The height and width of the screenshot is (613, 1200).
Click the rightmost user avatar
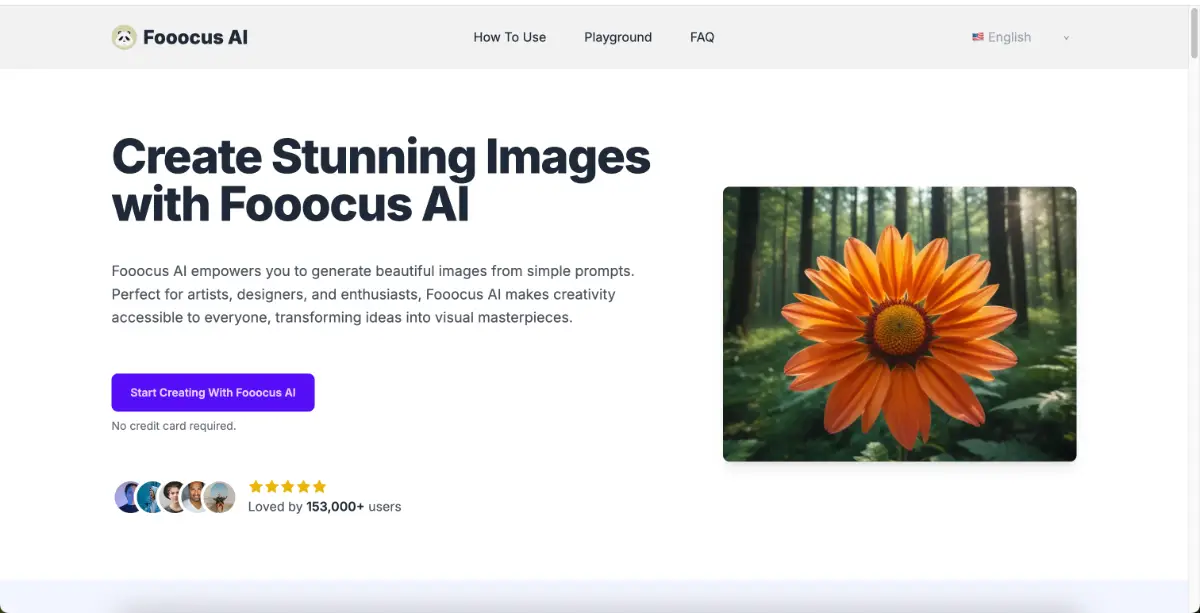(219, 496)
